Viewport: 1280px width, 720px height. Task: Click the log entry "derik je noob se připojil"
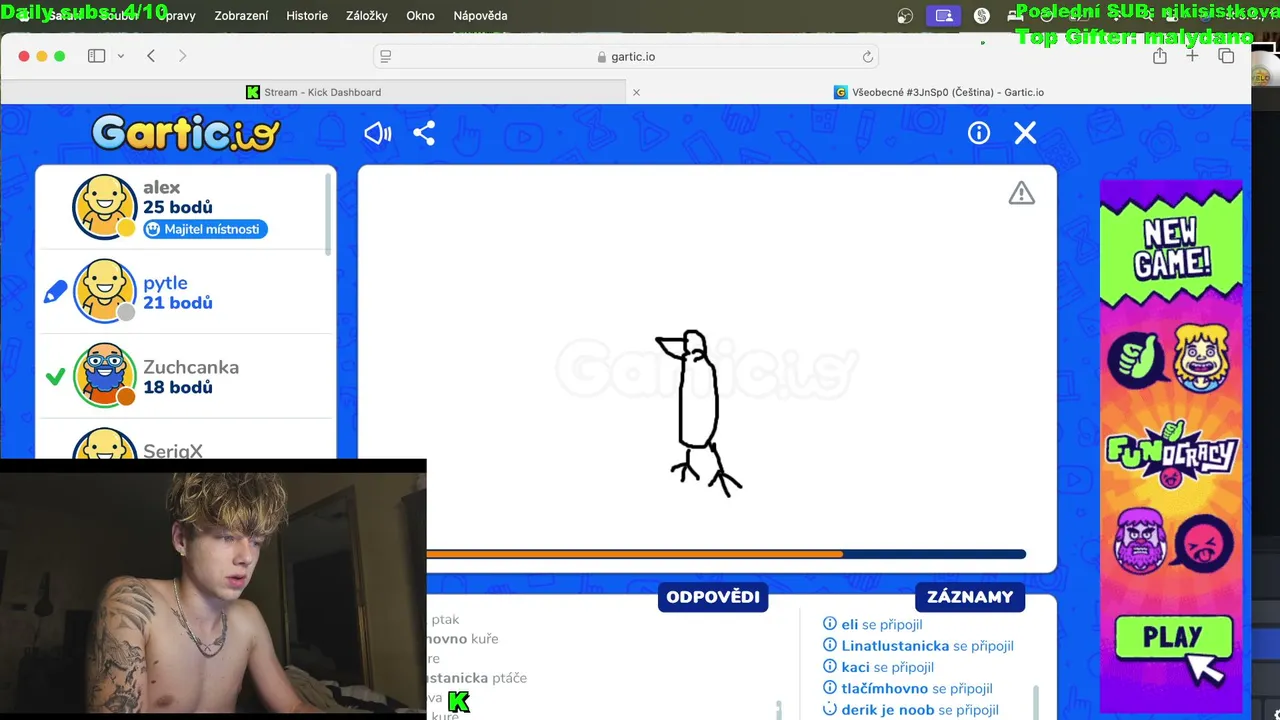point(919,709)
